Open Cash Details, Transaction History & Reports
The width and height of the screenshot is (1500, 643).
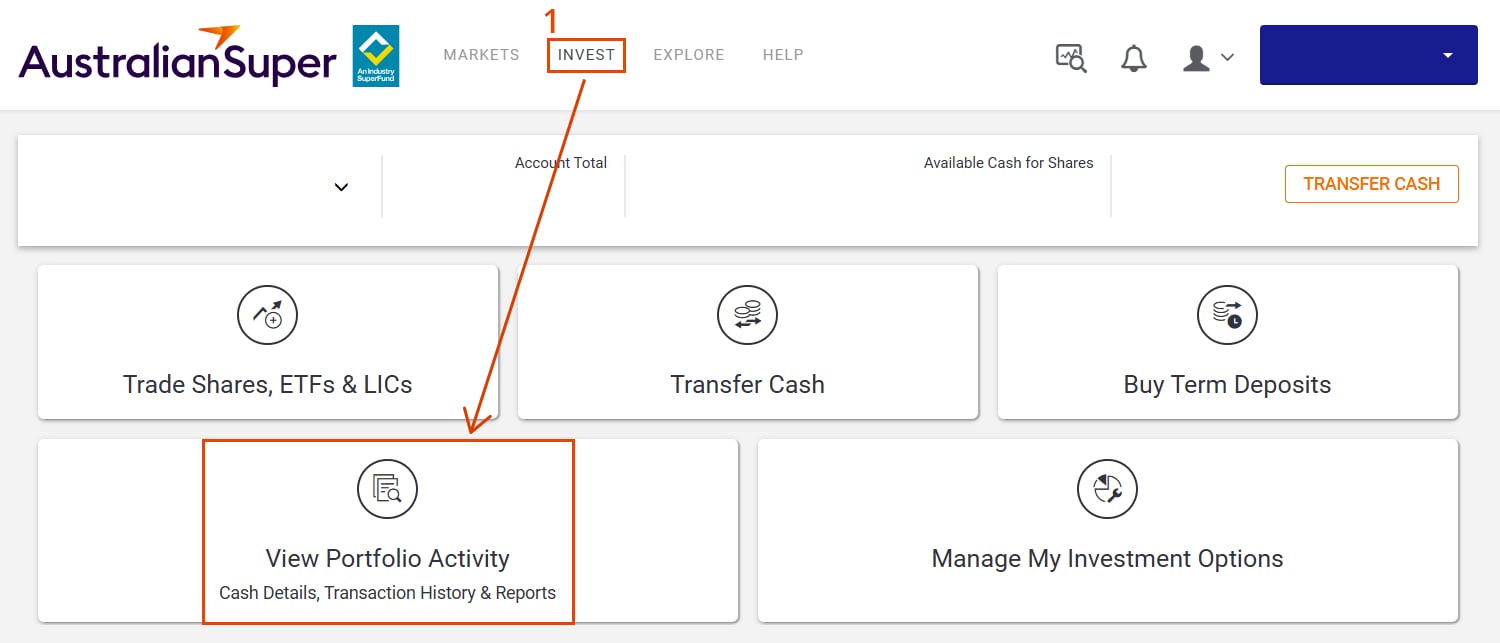tap(388, 593)
